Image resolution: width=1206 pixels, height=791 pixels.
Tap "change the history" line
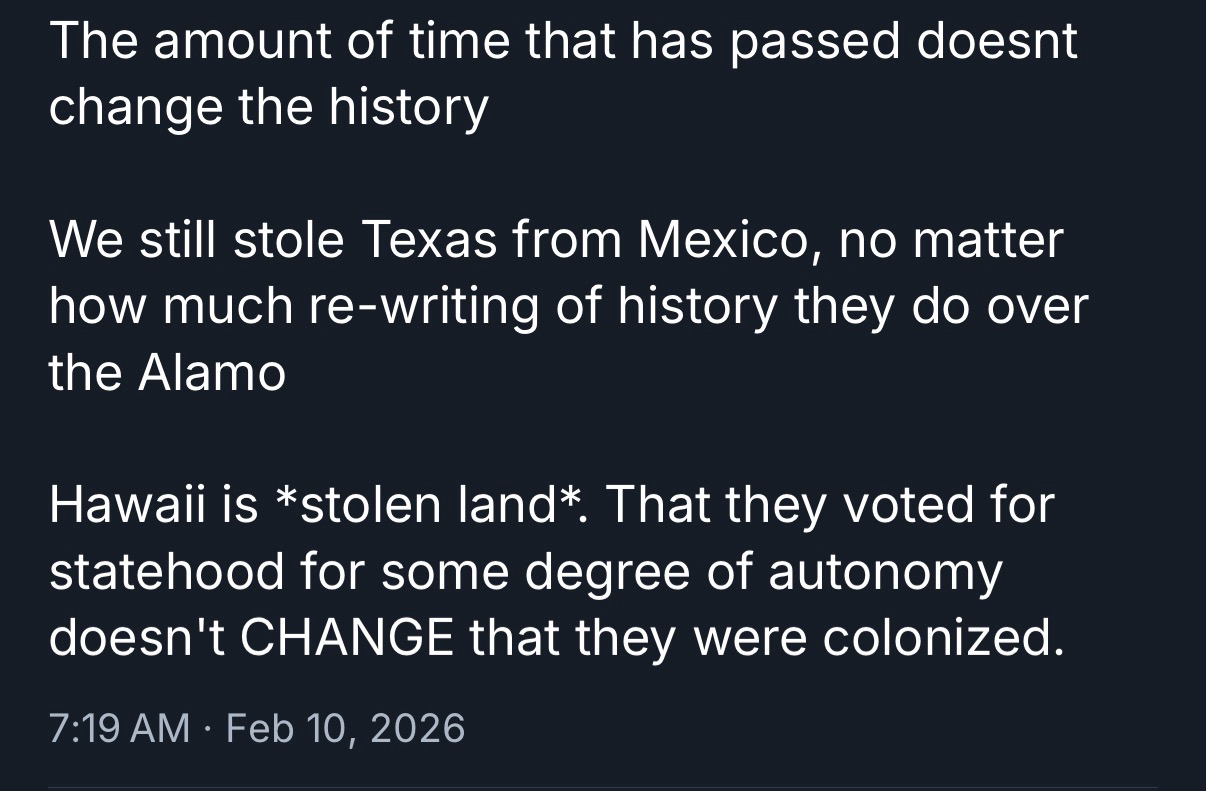(x=269, y=108)
